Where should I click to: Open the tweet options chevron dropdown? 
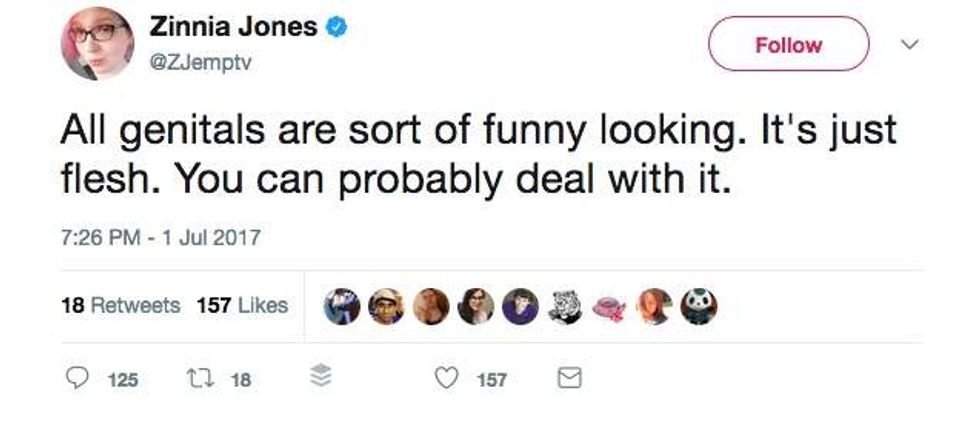click(907, 44)
